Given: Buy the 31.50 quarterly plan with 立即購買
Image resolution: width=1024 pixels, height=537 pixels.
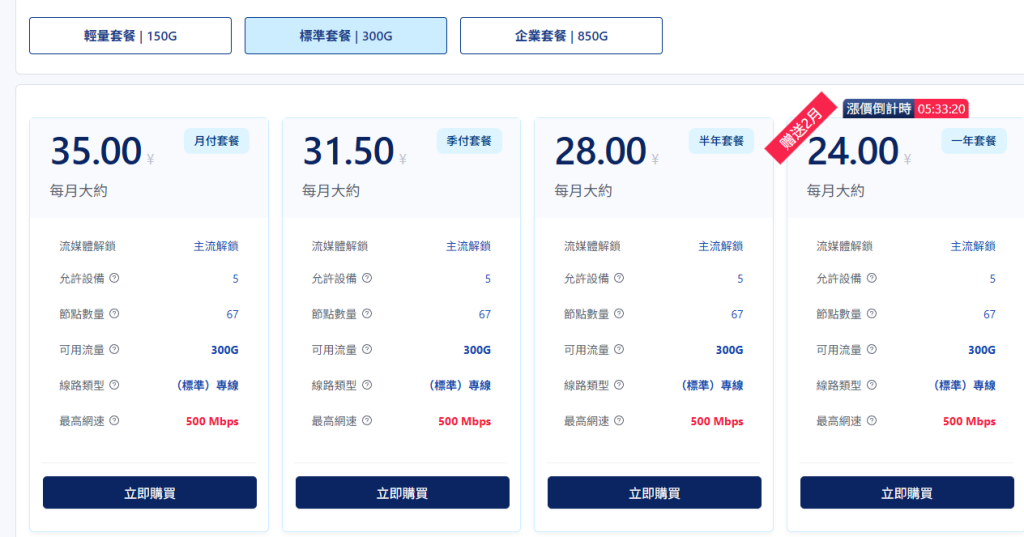Looking at the screenshot, I should point(402,493).
